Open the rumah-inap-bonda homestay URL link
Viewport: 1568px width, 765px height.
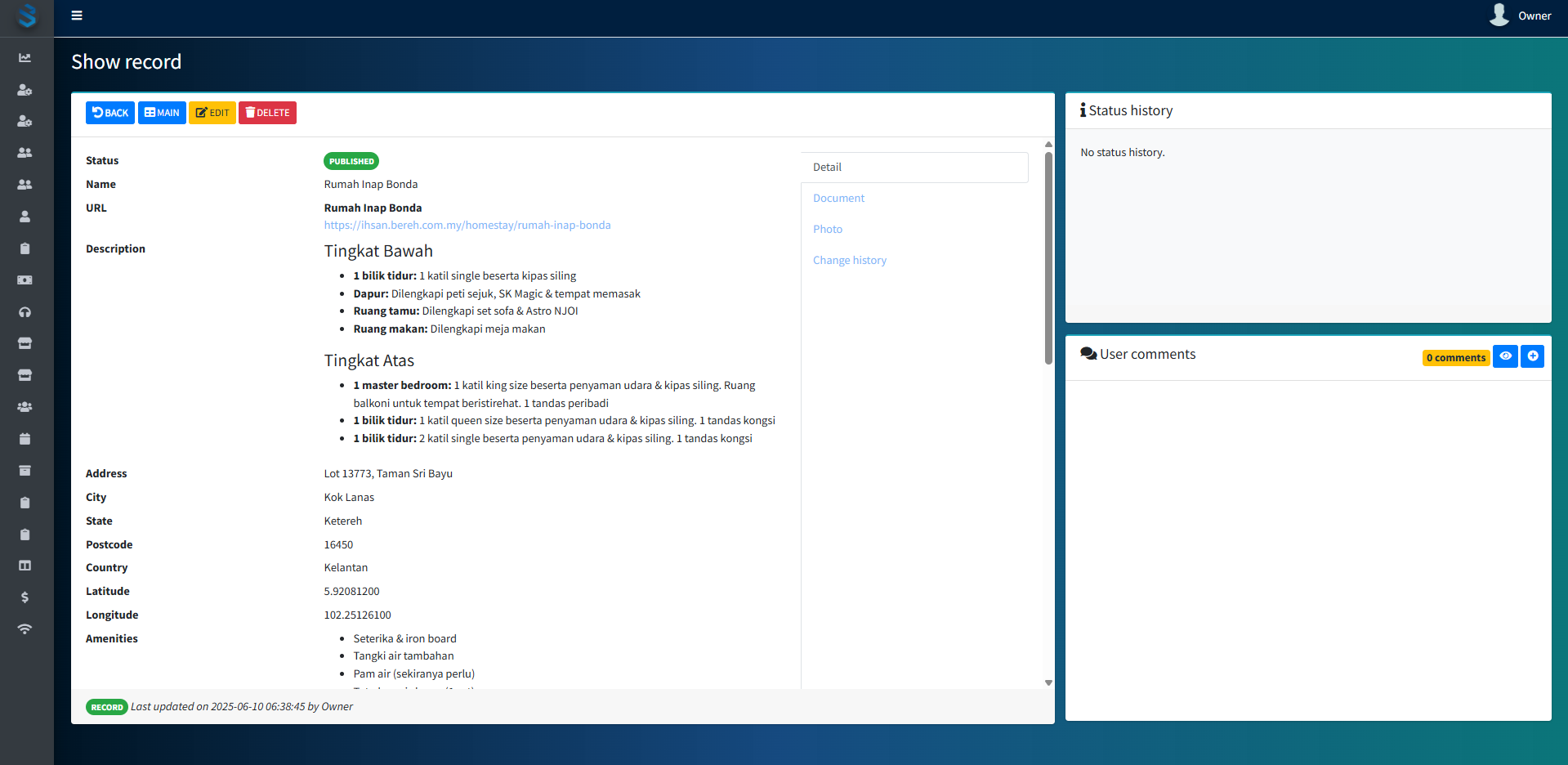tap(467, 226)
